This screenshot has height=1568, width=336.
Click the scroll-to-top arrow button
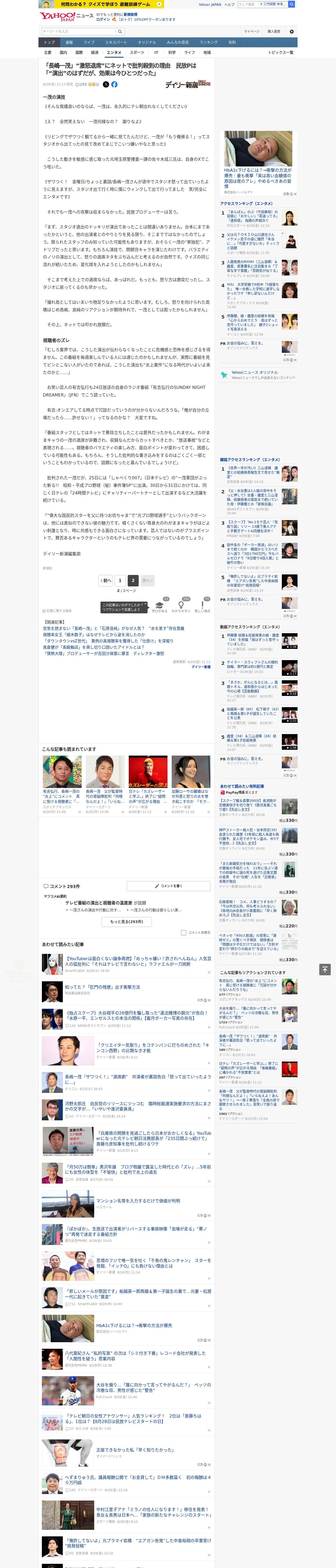(x=325, y=970)
